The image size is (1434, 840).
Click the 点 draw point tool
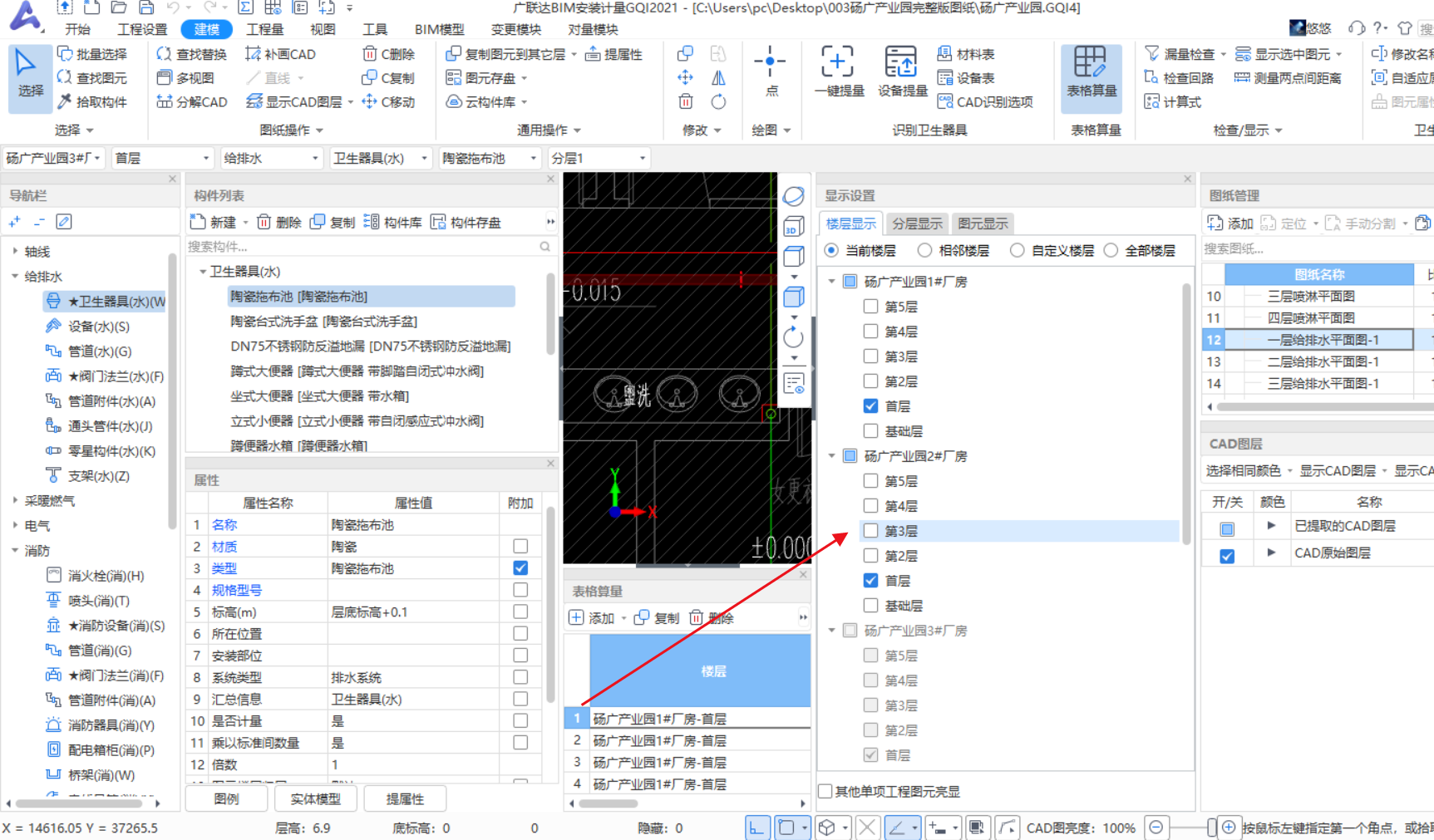[771, 72]
